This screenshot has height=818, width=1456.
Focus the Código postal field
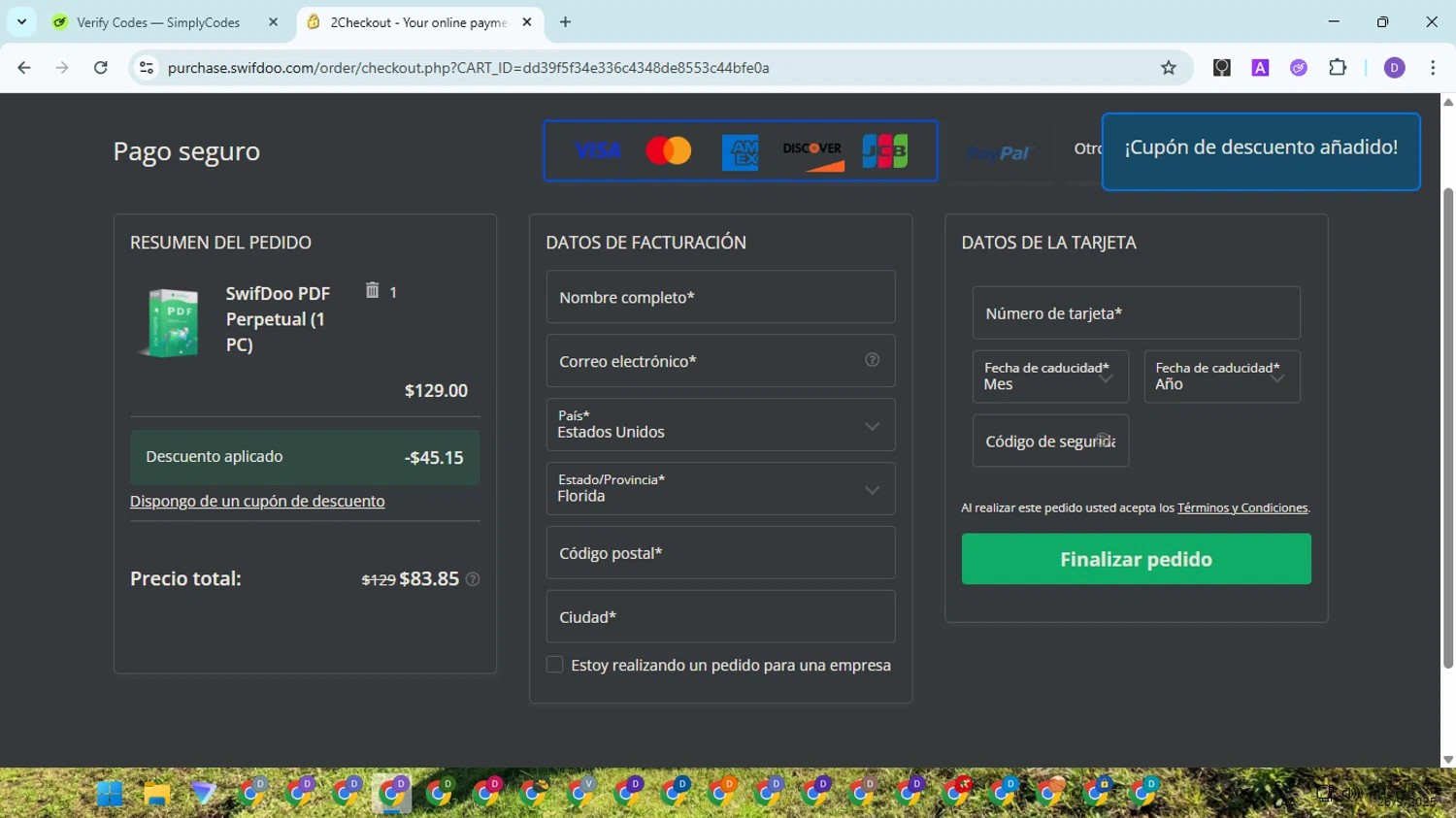tap(720, 553)
